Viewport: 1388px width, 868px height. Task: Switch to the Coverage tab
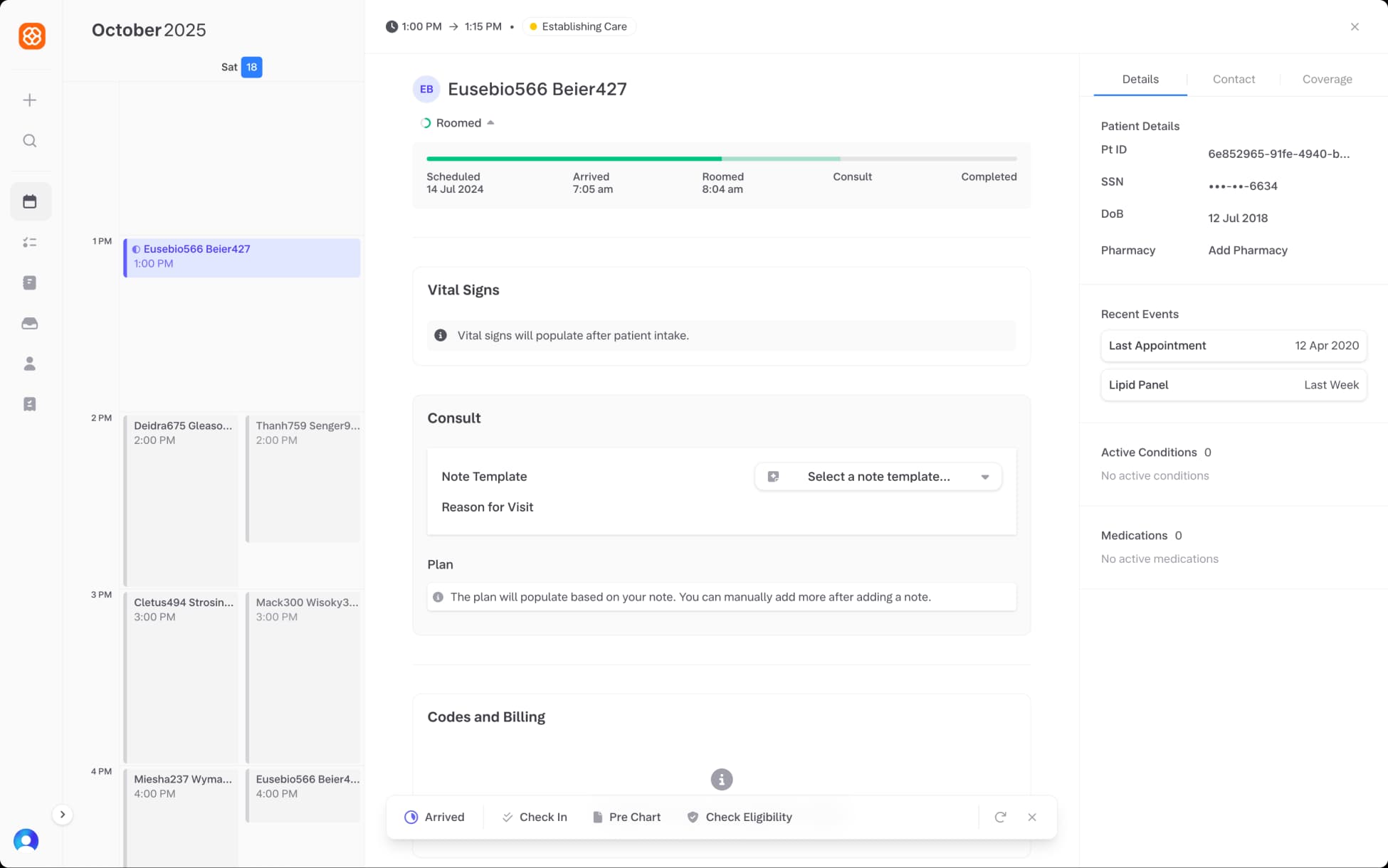coord(1327,79)
